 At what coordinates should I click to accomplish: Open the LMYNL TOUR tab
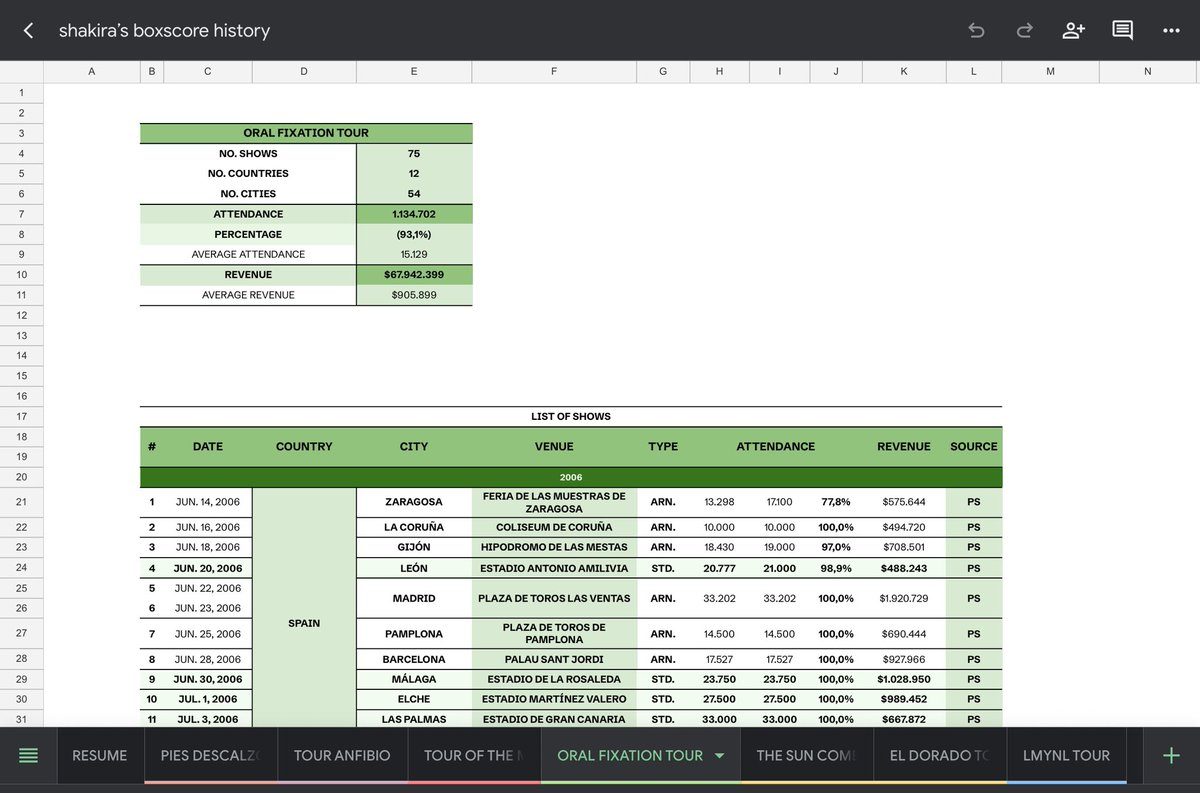pyautogui.click(x=1066, y=755)
